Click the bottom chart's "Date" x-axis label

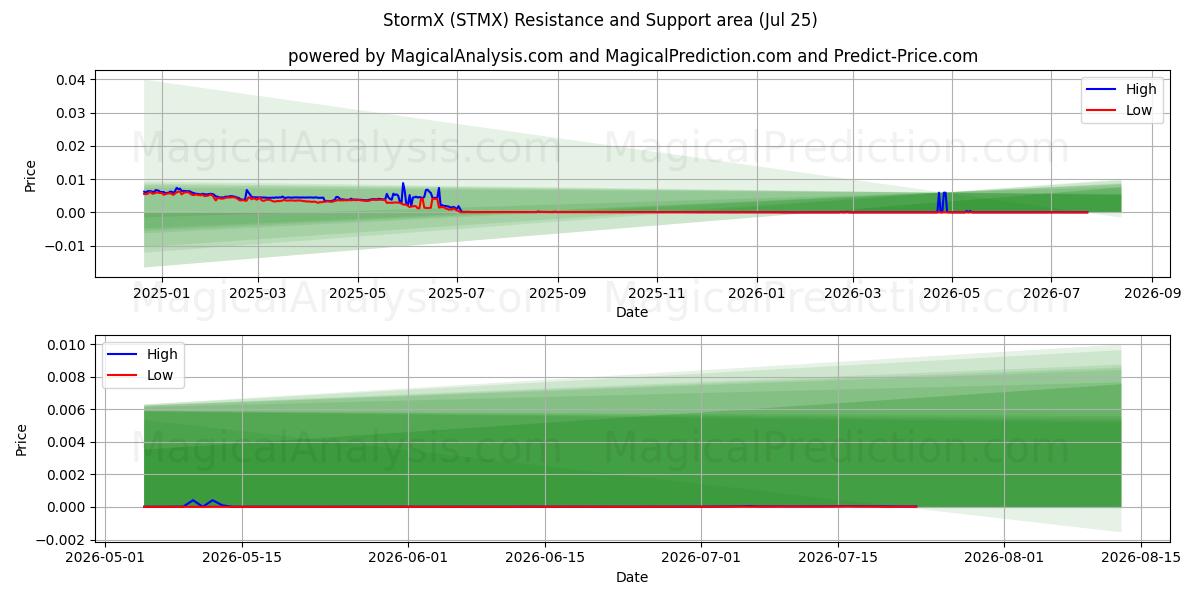(632, 577)
